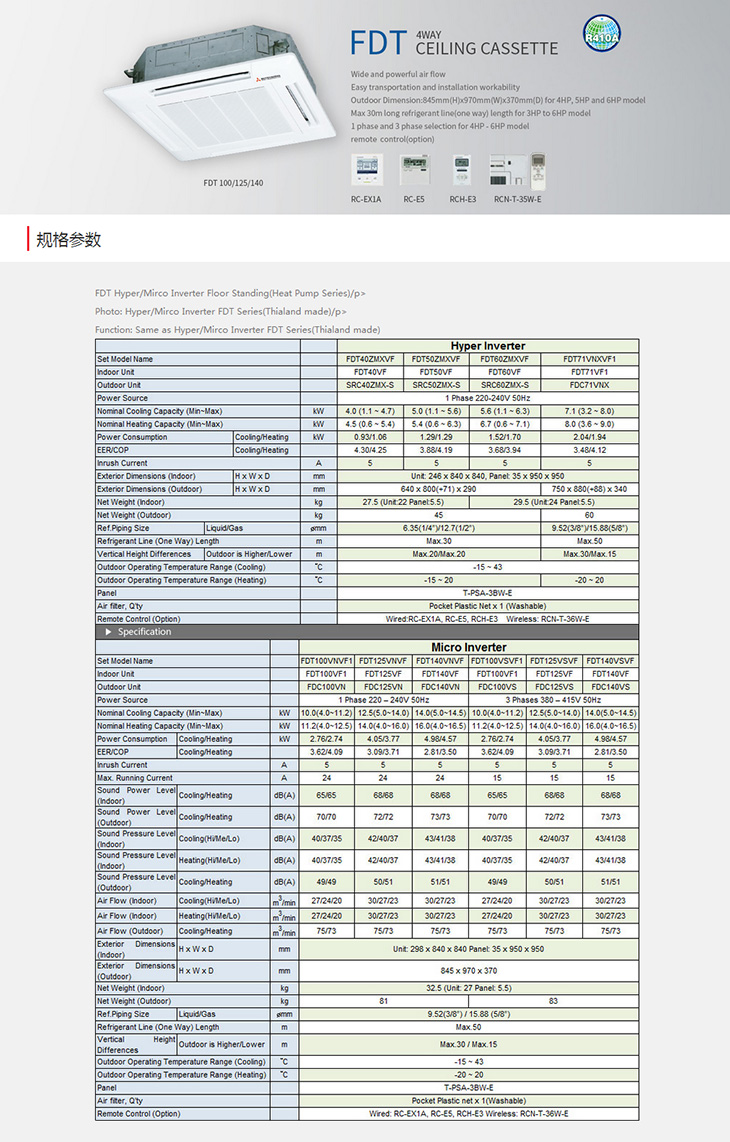The image size is (730, 1142).
Task: Click the RCH-E3 remote controller image
Action: [x=462, y=170]
